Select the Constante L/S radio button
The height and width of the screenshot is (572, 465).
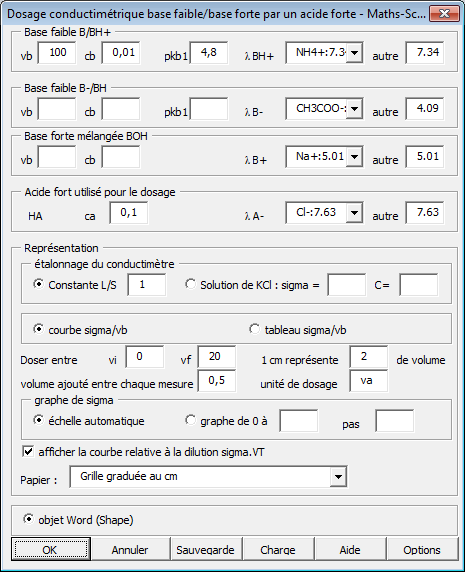(38, 284)
